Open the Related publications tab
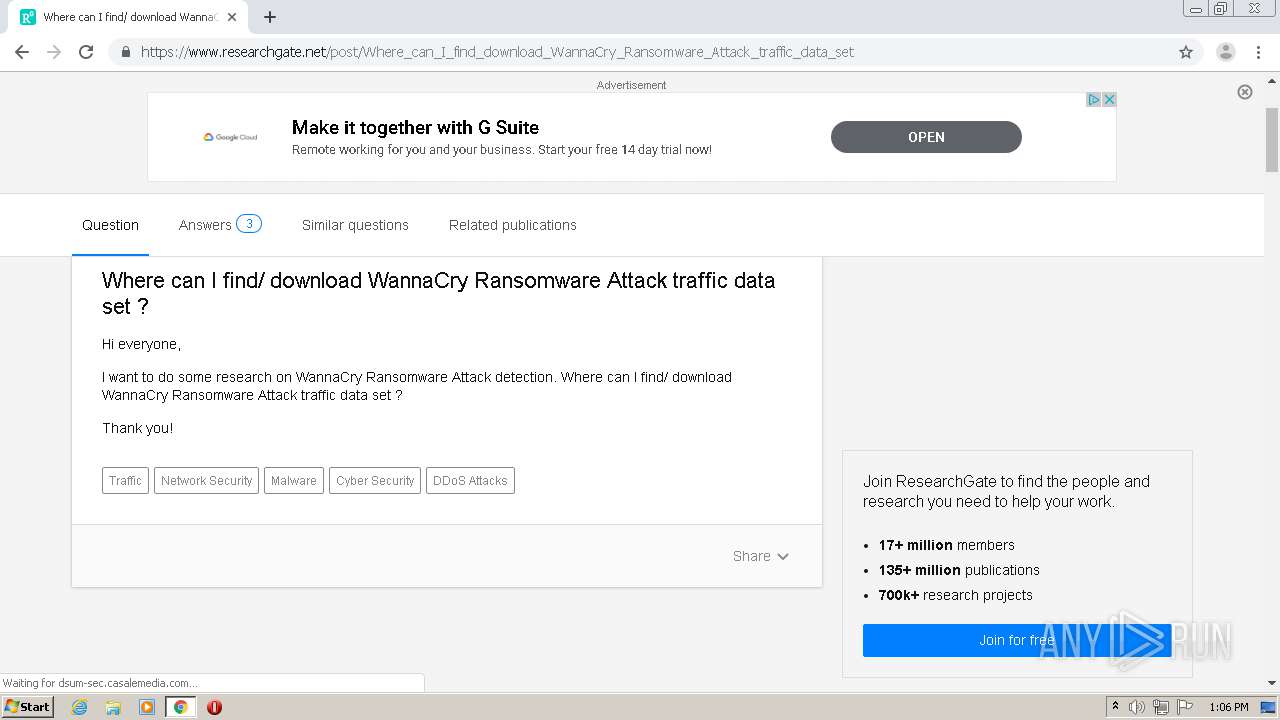The height and width of the screenshot is (720, 1280). [513, 225]
